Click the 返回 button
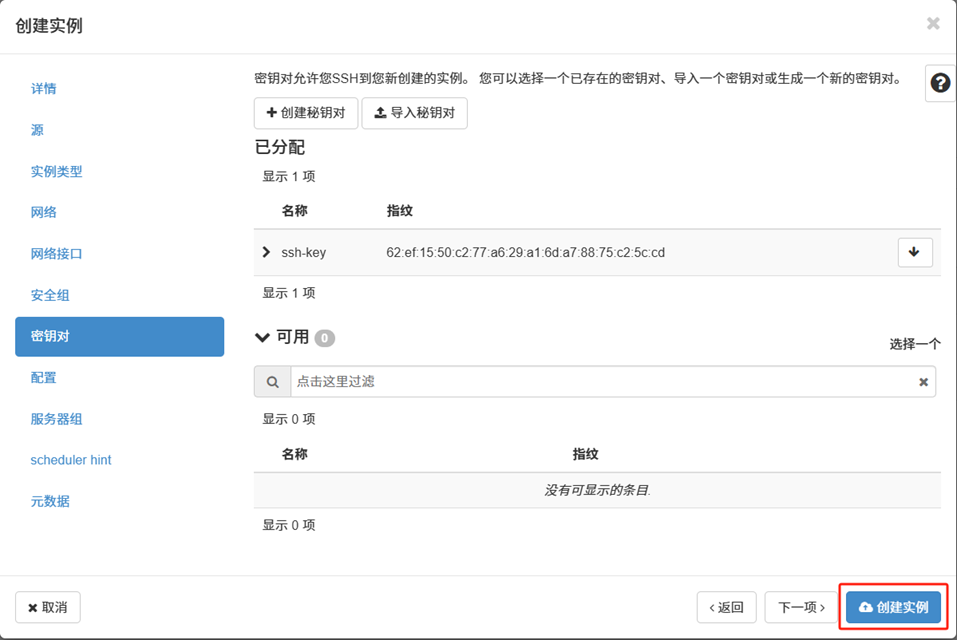This screenshot has width=957, height=640. (726, 607)
